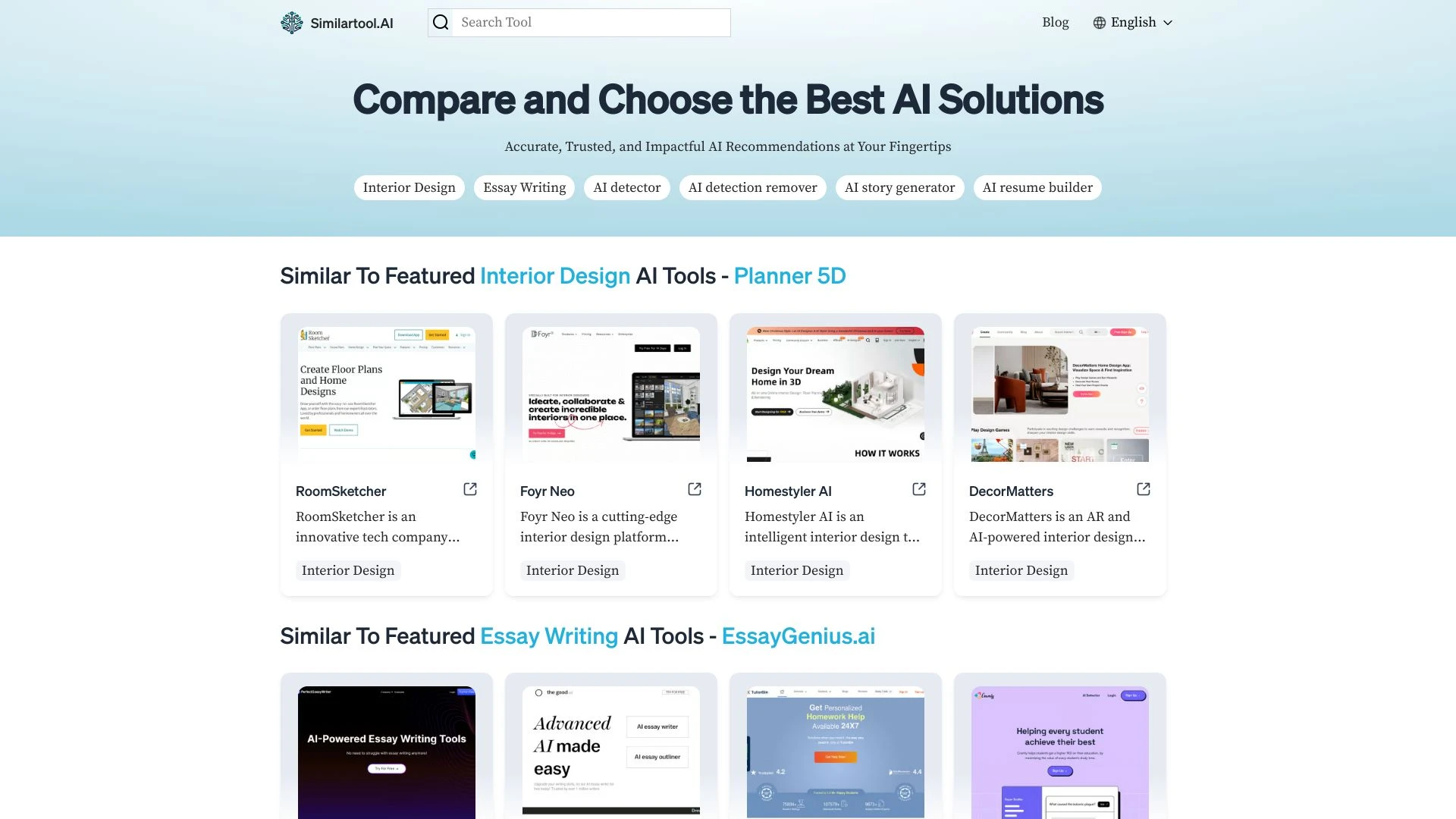Screen dimensions: 1456x819
Task: Expand language selection chevron menu
Action: (1169, 22)
